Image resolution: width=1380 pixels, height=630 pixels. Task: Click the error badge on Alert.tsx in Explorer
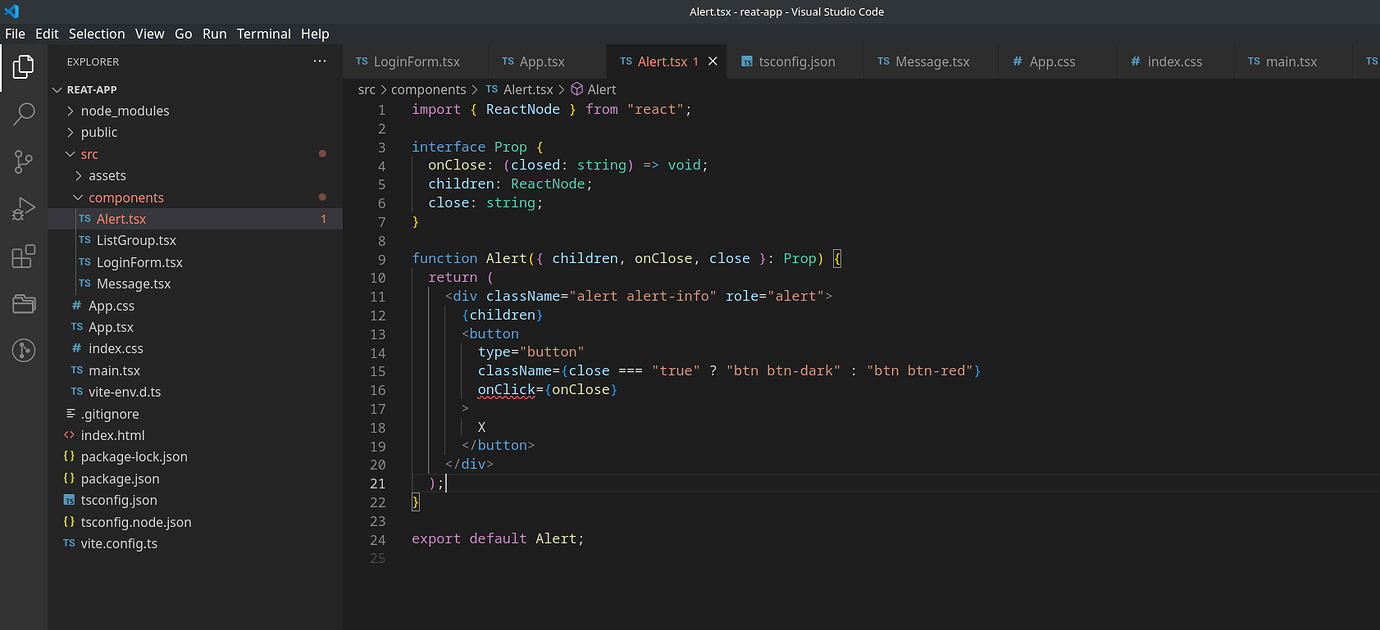click(x=322, y=218)
